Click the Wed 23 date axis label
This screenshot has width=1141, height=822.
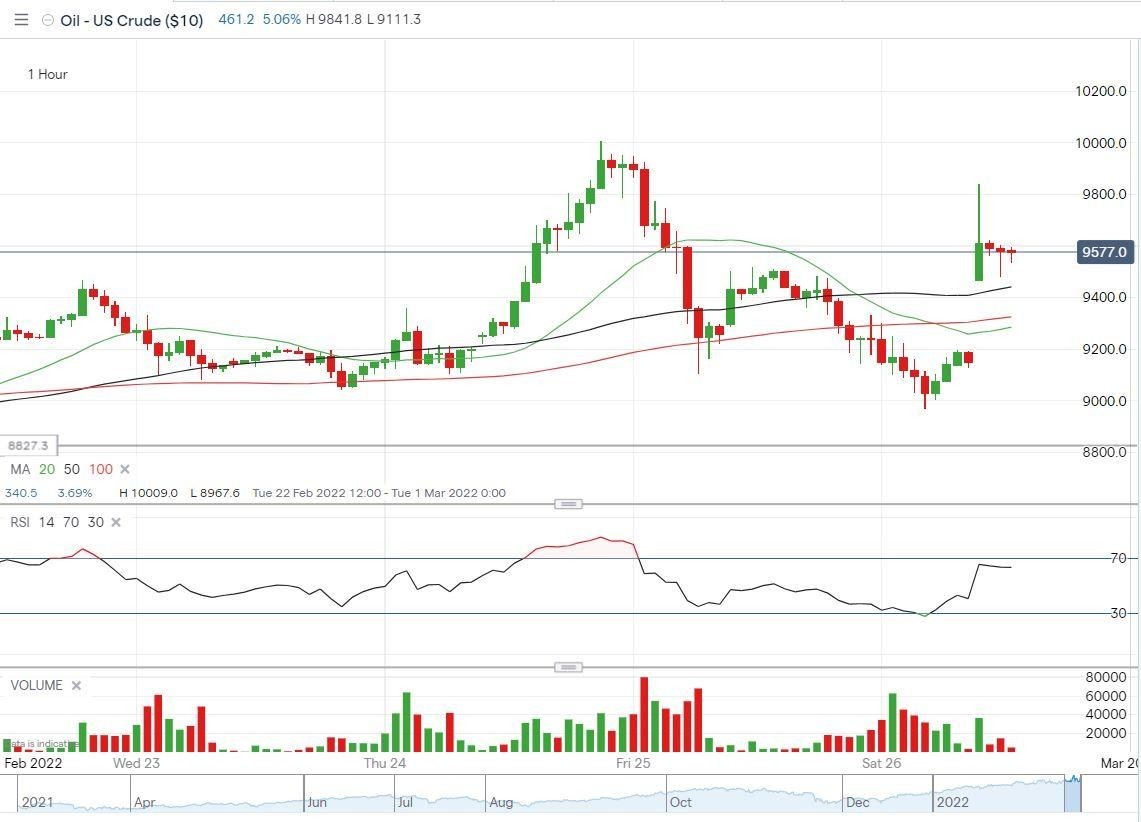[x=136, y=763]
